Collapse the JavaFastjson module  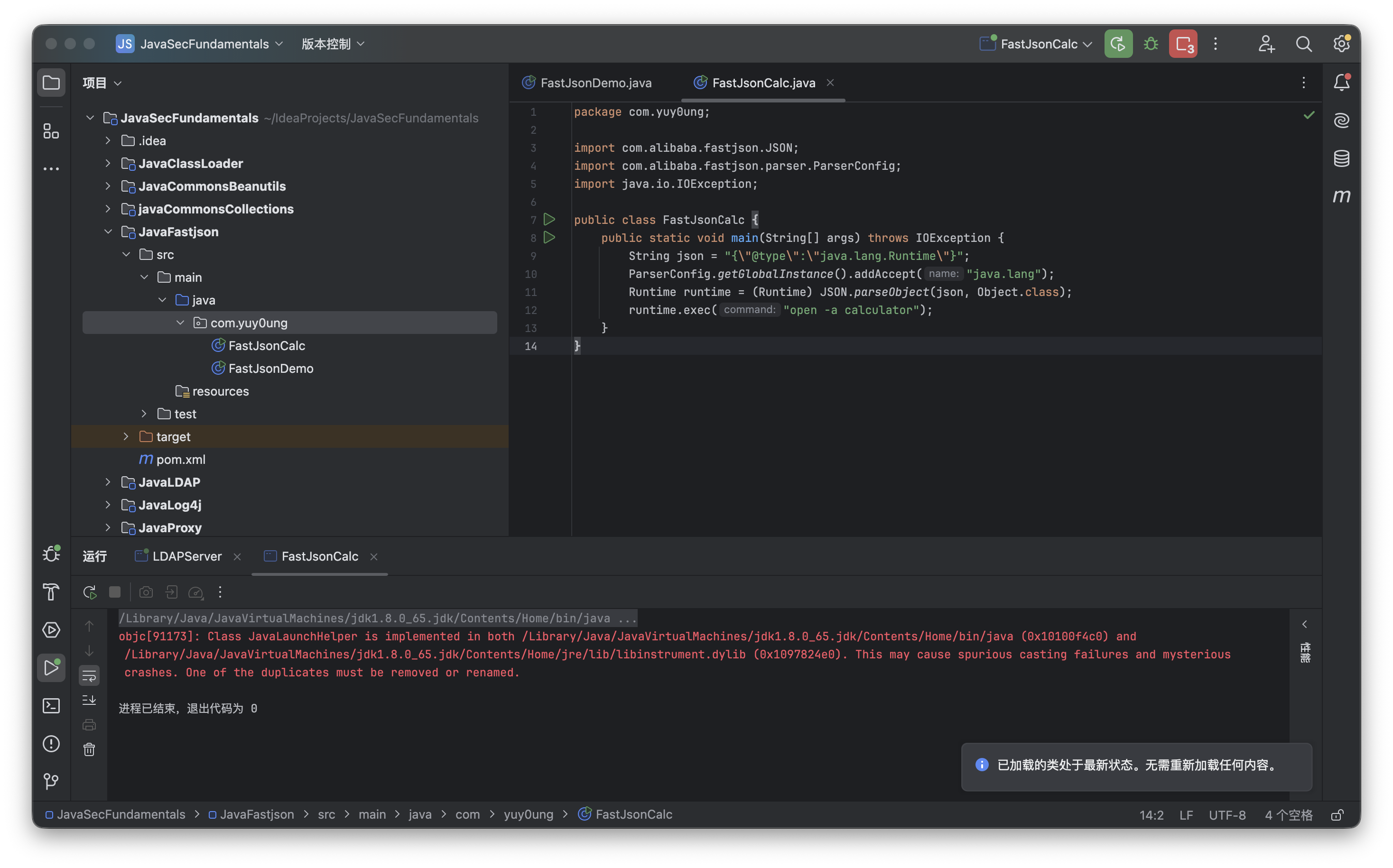coord(108,232)
